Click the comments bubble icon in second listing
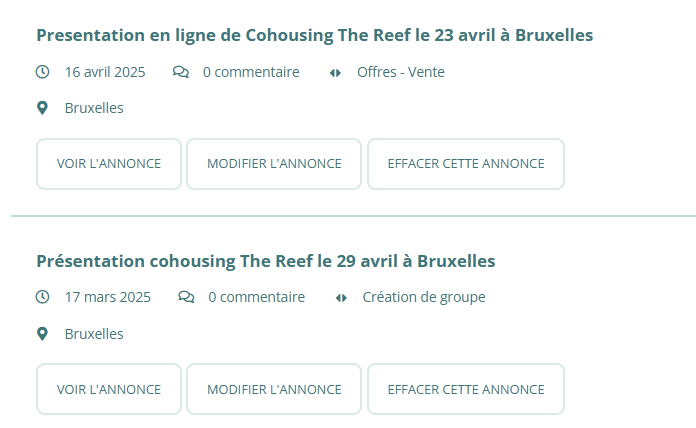 [186, 297]
